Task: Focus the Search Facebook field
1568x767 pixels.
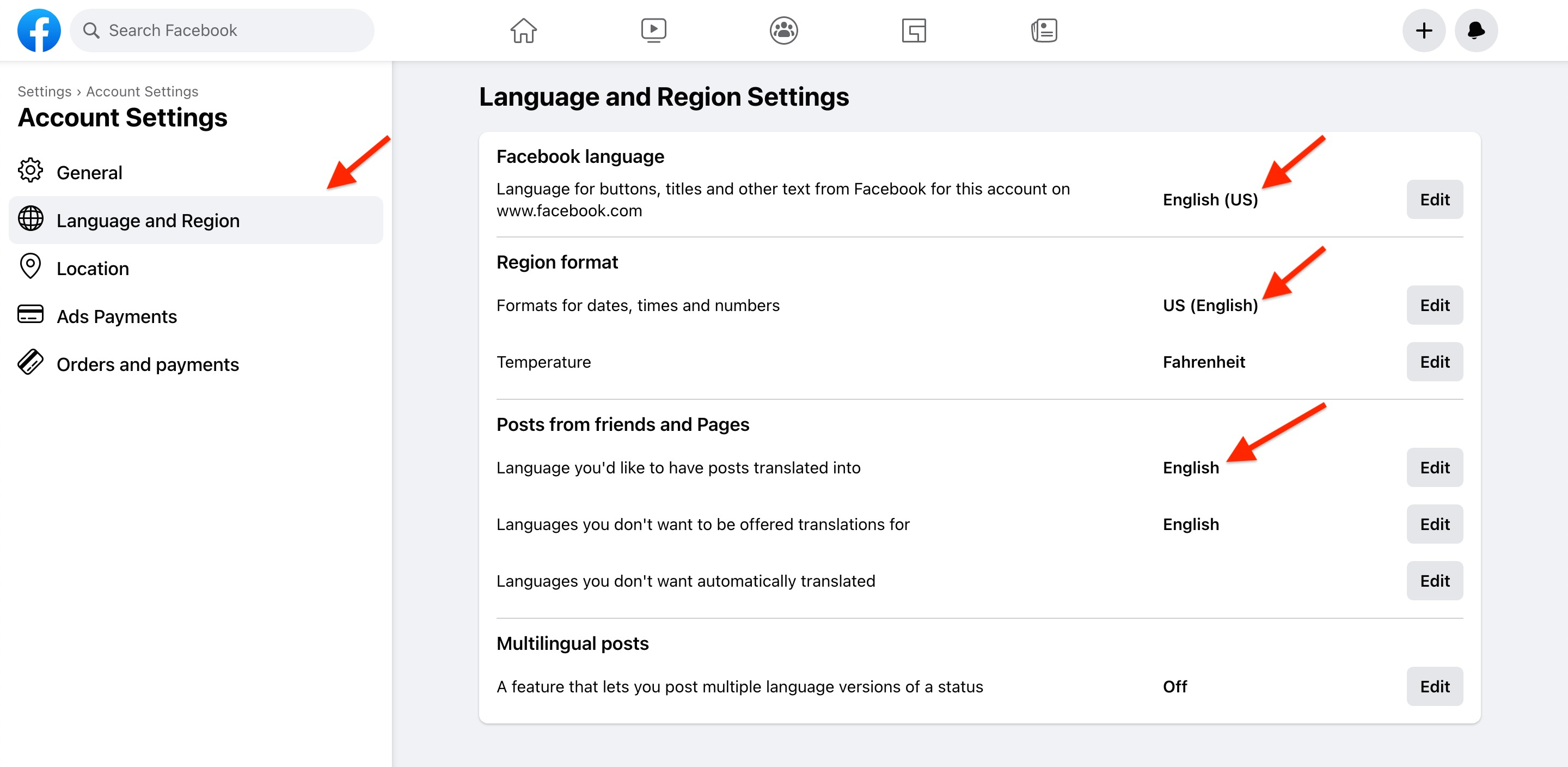Action: (x=222, y=31)
